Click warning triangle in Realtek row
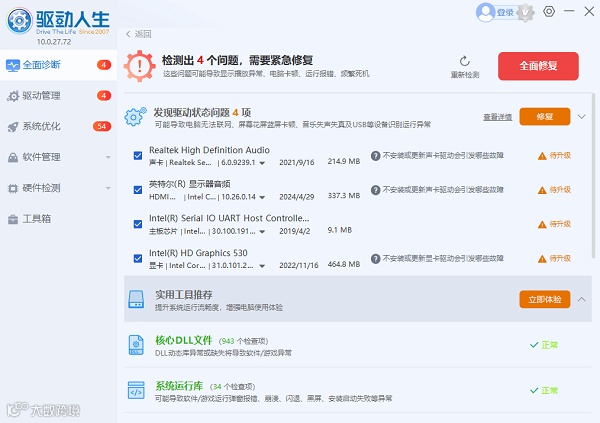This screenshot has width=600, height=423. coord(542,156)
